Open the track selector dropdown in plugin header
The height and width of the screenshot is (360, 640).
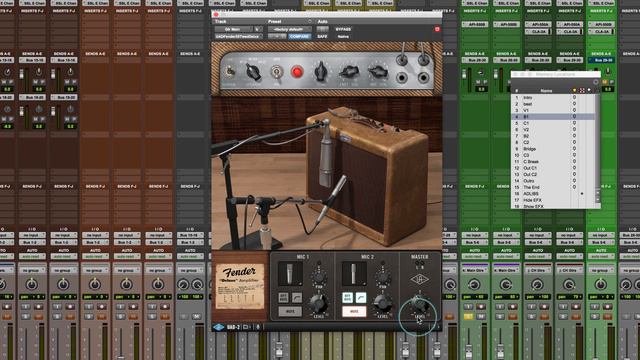(x=233, y=29)
